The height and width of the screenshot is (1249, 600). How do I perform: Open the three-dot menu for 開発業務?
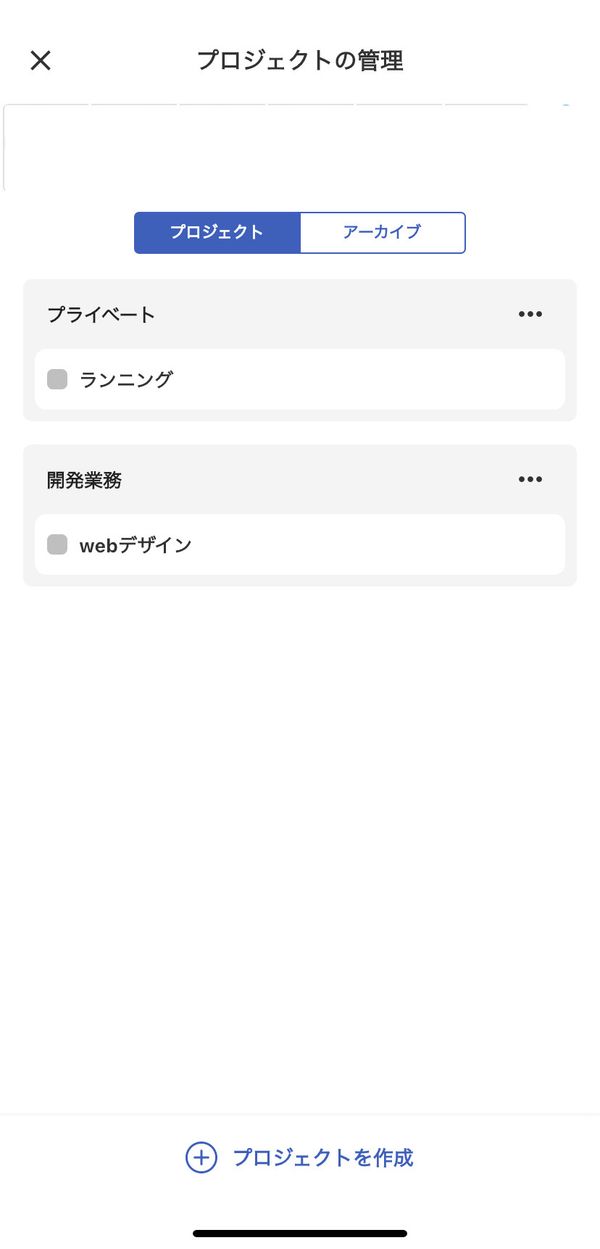530,479
